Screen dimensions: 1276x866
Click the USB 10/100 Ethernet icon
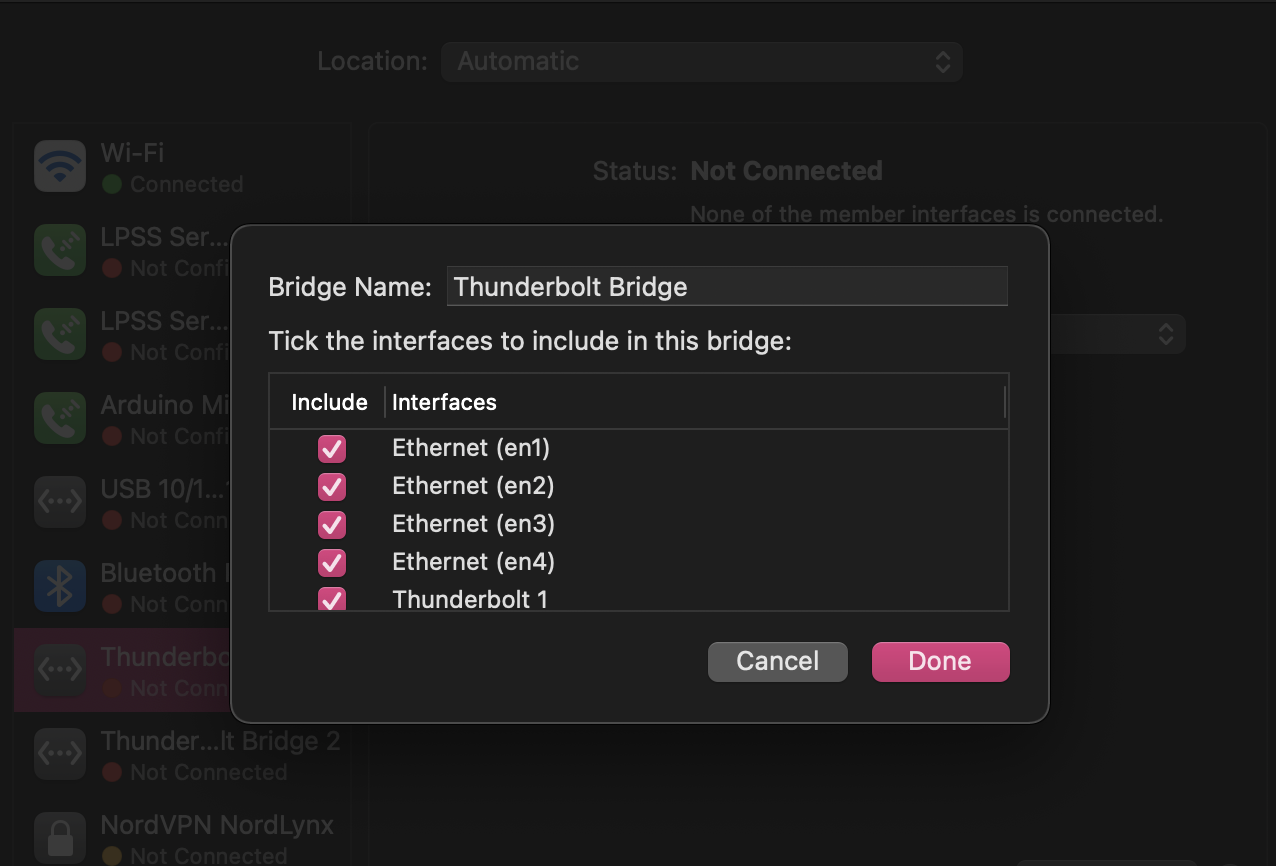(x=60, y=502)
